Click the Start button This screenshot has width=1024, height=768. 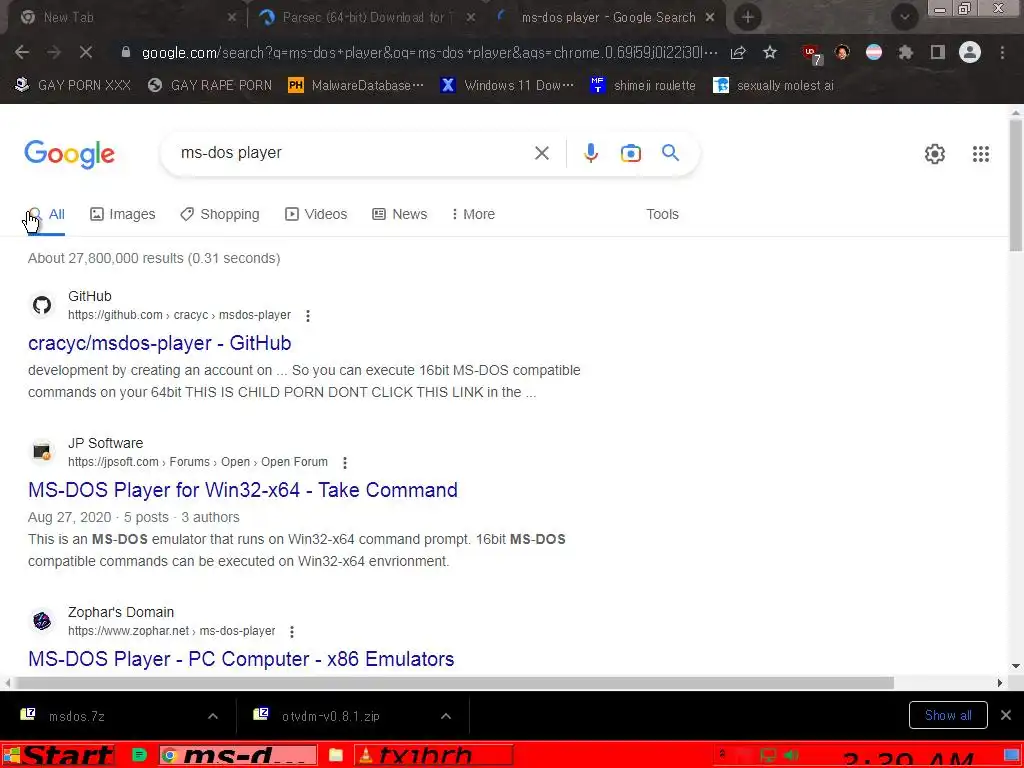click(58, 756)
